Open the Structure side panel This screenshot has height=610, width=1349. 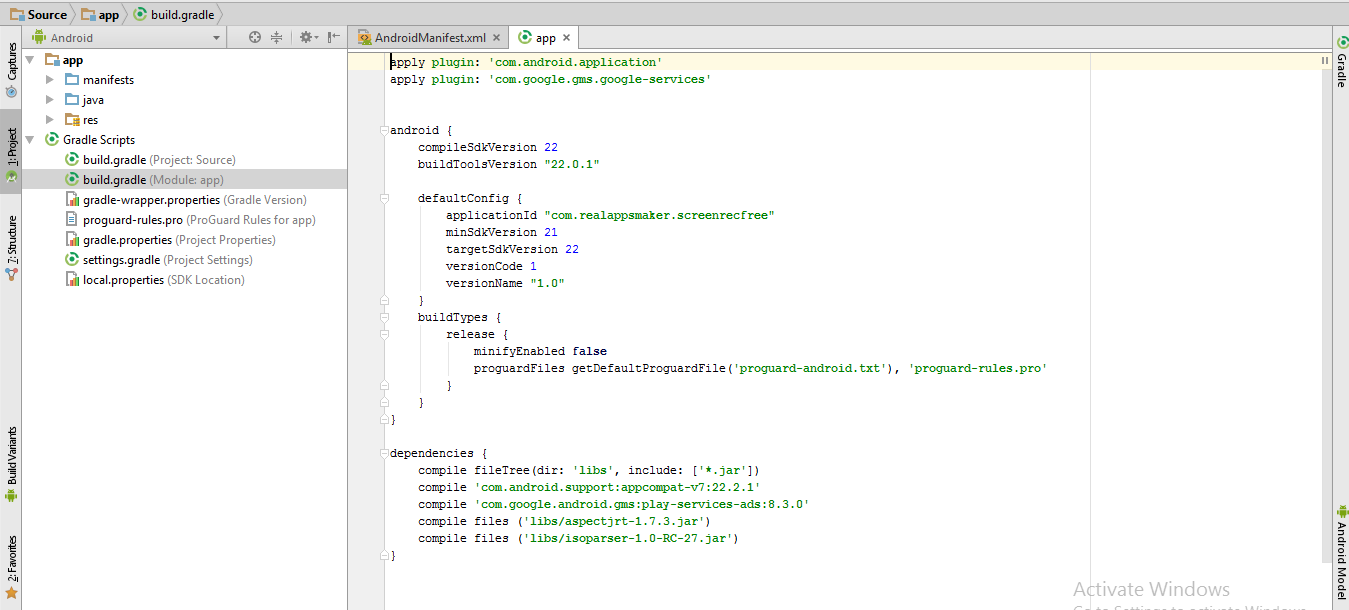click(11, 245)
